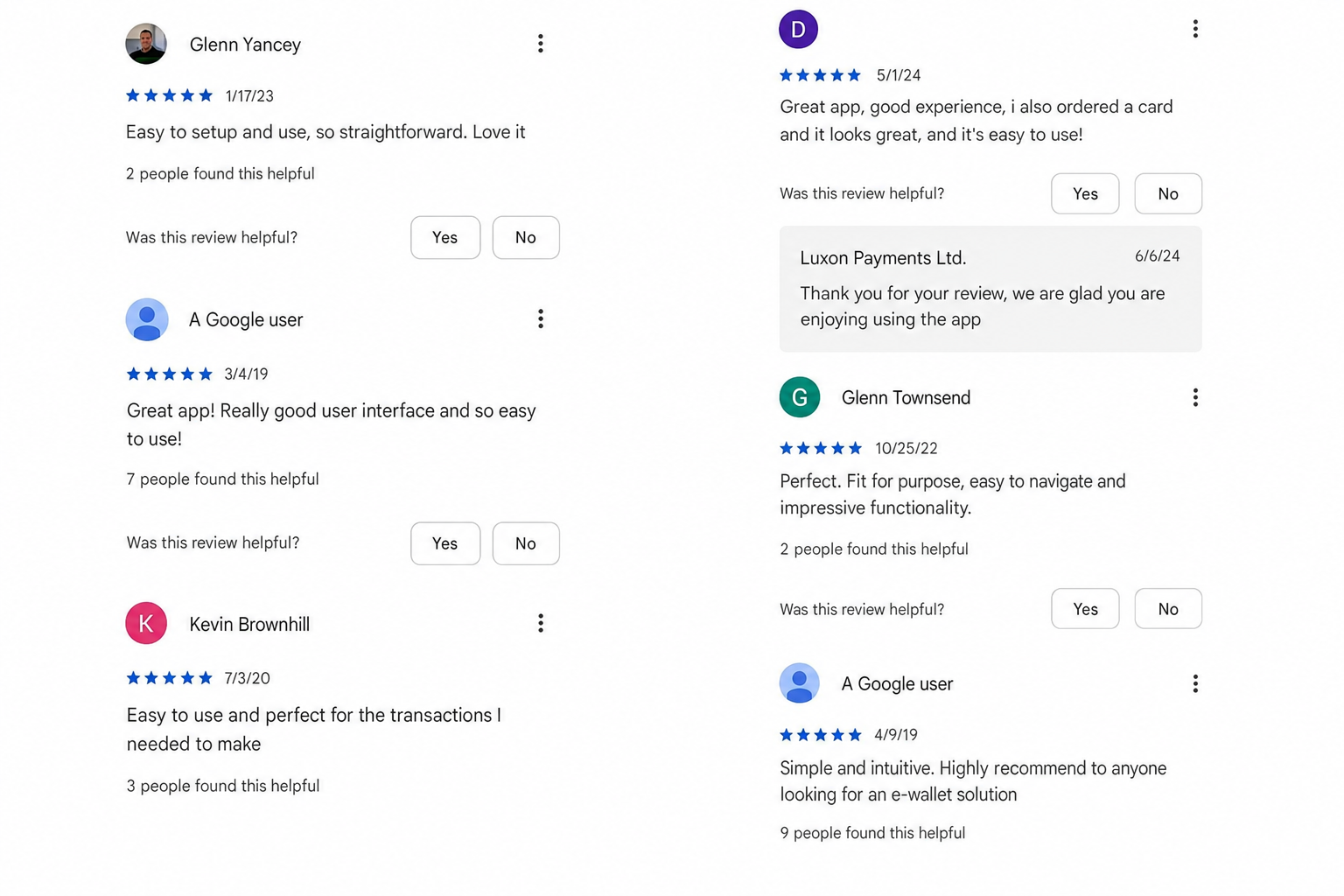Open options menu for the 4/9/19 Google user review

tap(1194, 683)
